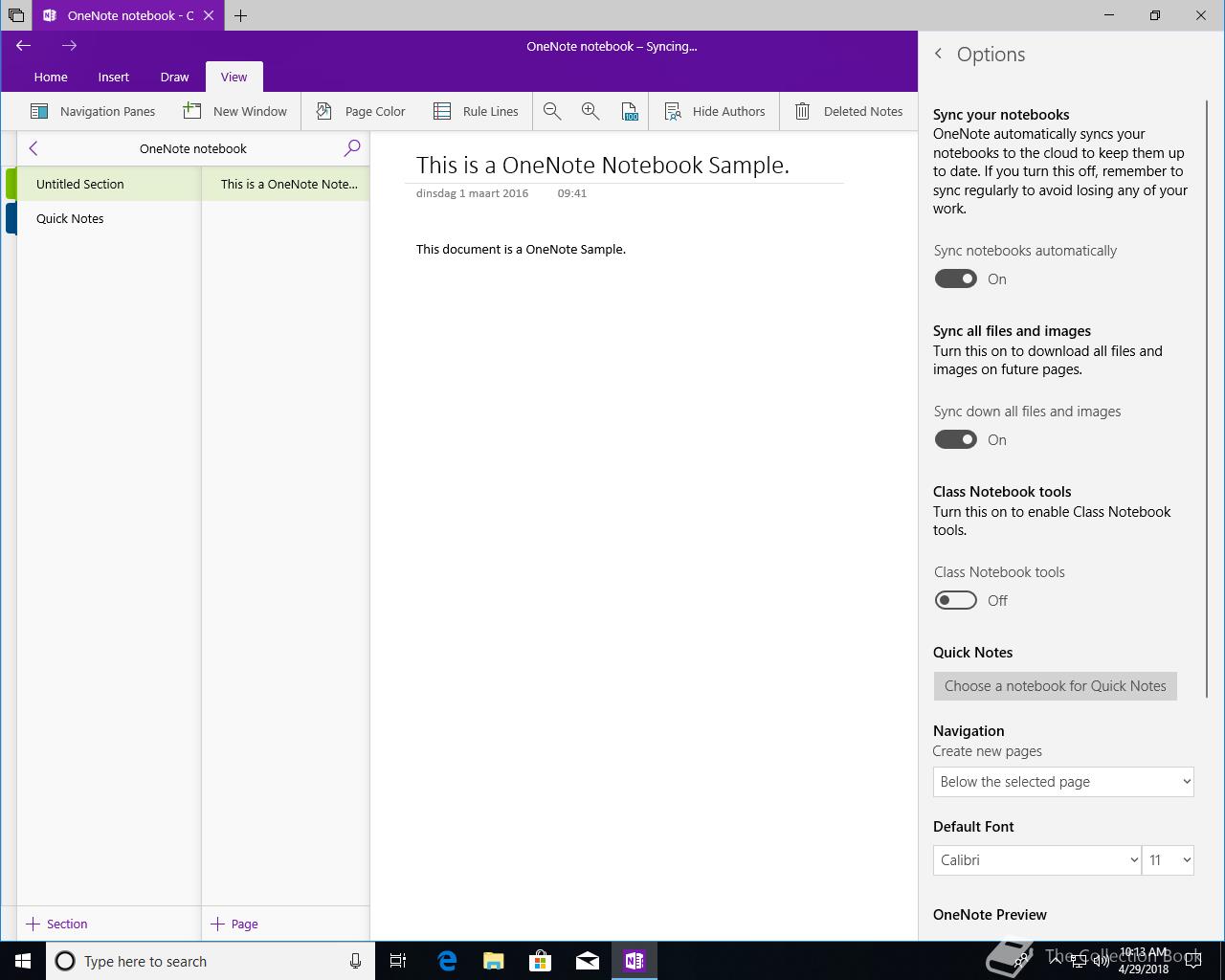Turn off Sync down all files and images

(x=956, y=439)
